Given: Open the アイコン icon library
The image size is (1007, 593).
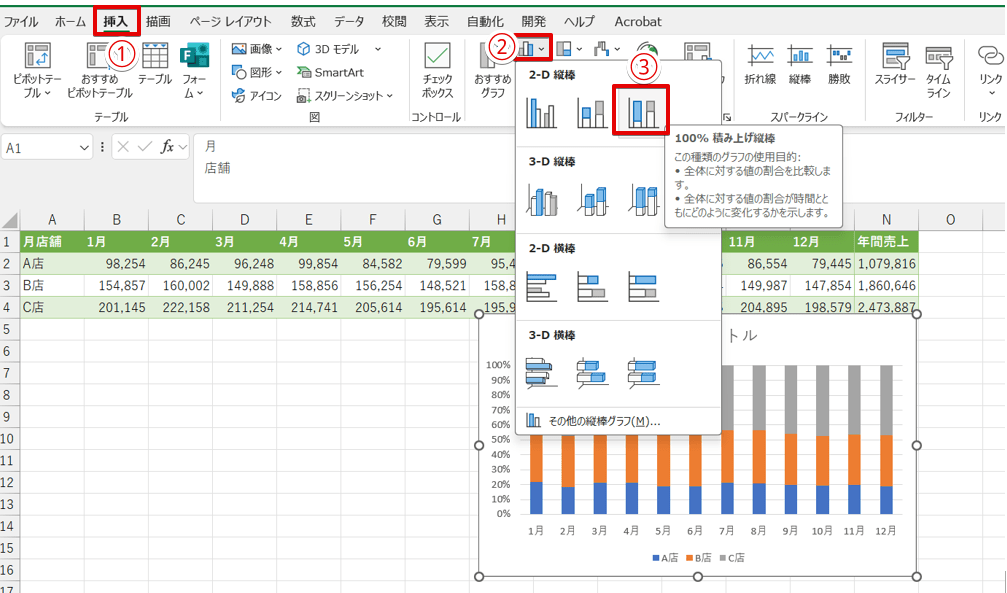Looking at the screenshot, I should click(257, 96).
